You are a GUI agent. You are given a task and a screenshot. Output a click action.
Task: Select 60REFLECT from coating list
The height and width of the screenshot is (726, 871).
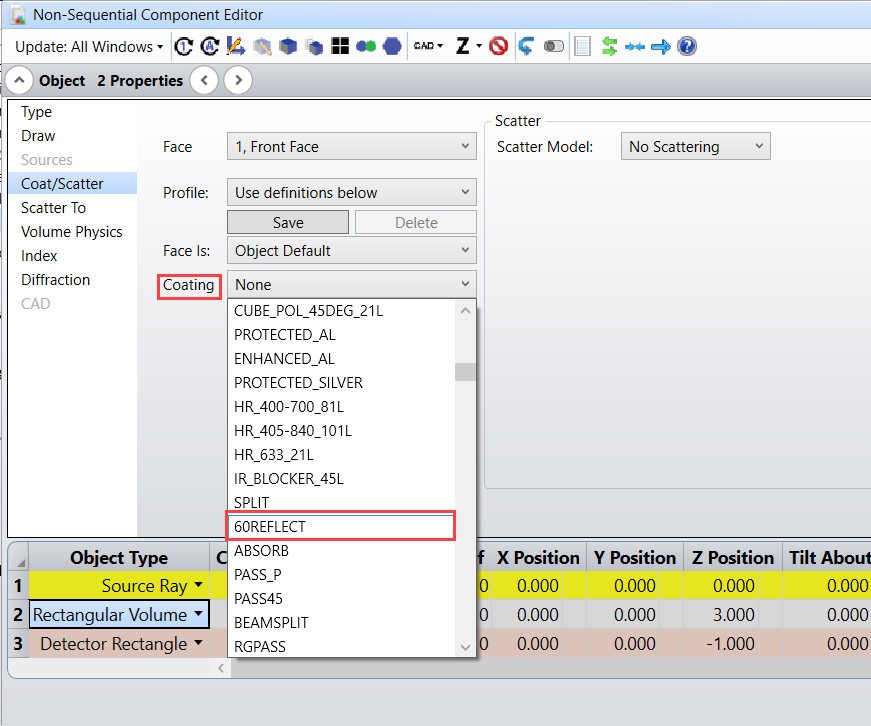coord(340,526)
